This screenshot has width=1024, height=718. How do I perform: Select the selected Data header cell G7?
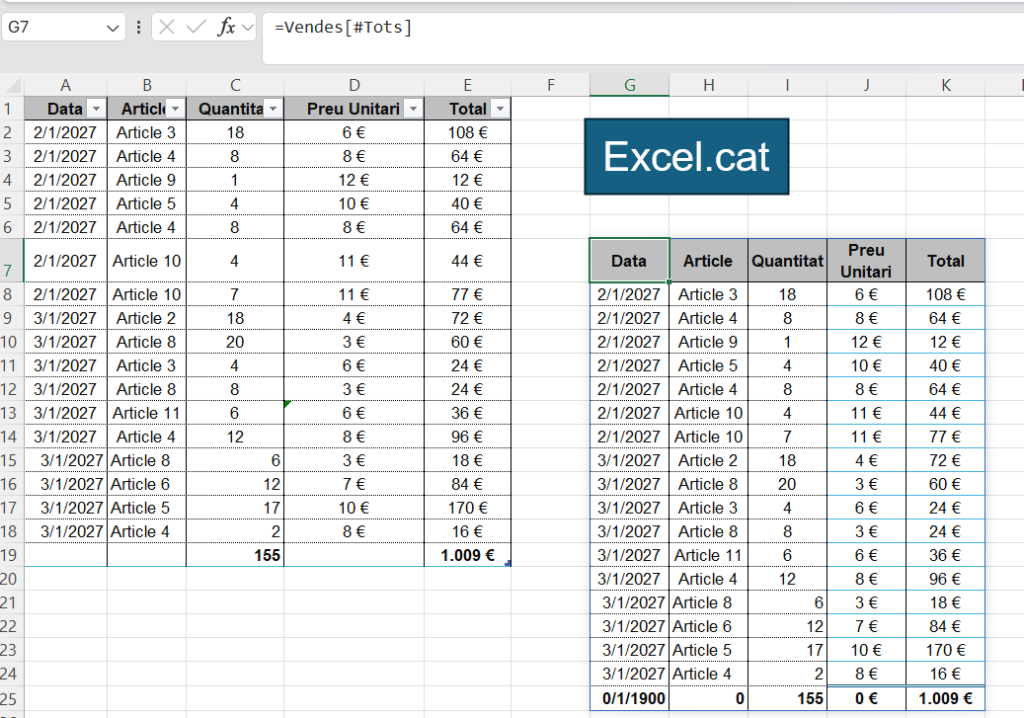pyautogui.click(x=630, y=261)
